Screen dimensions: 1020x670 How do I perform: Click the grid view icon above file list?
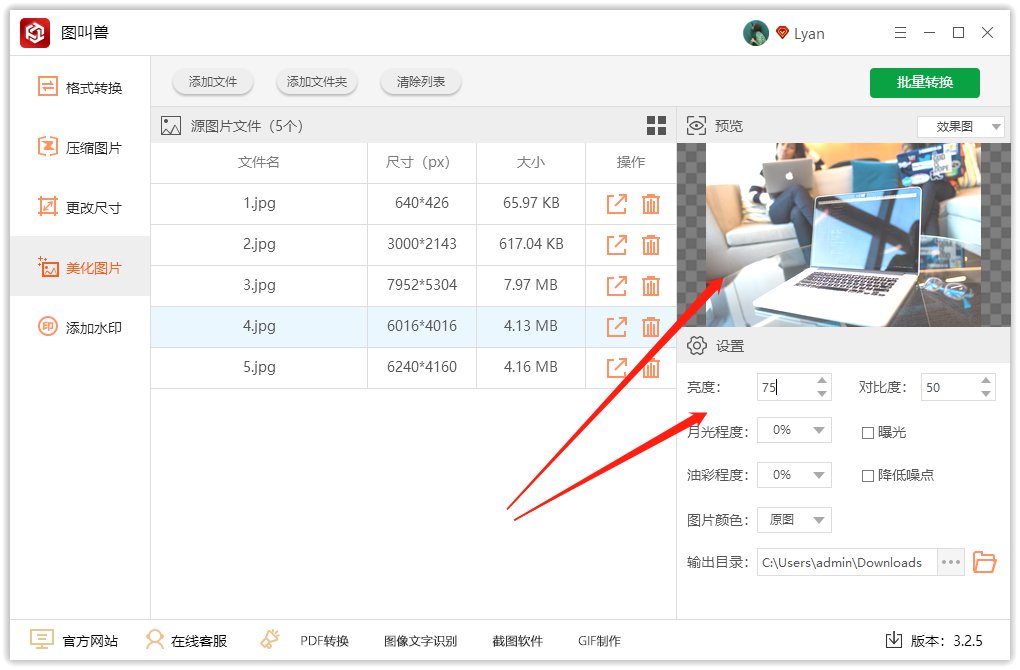point(656,125)
